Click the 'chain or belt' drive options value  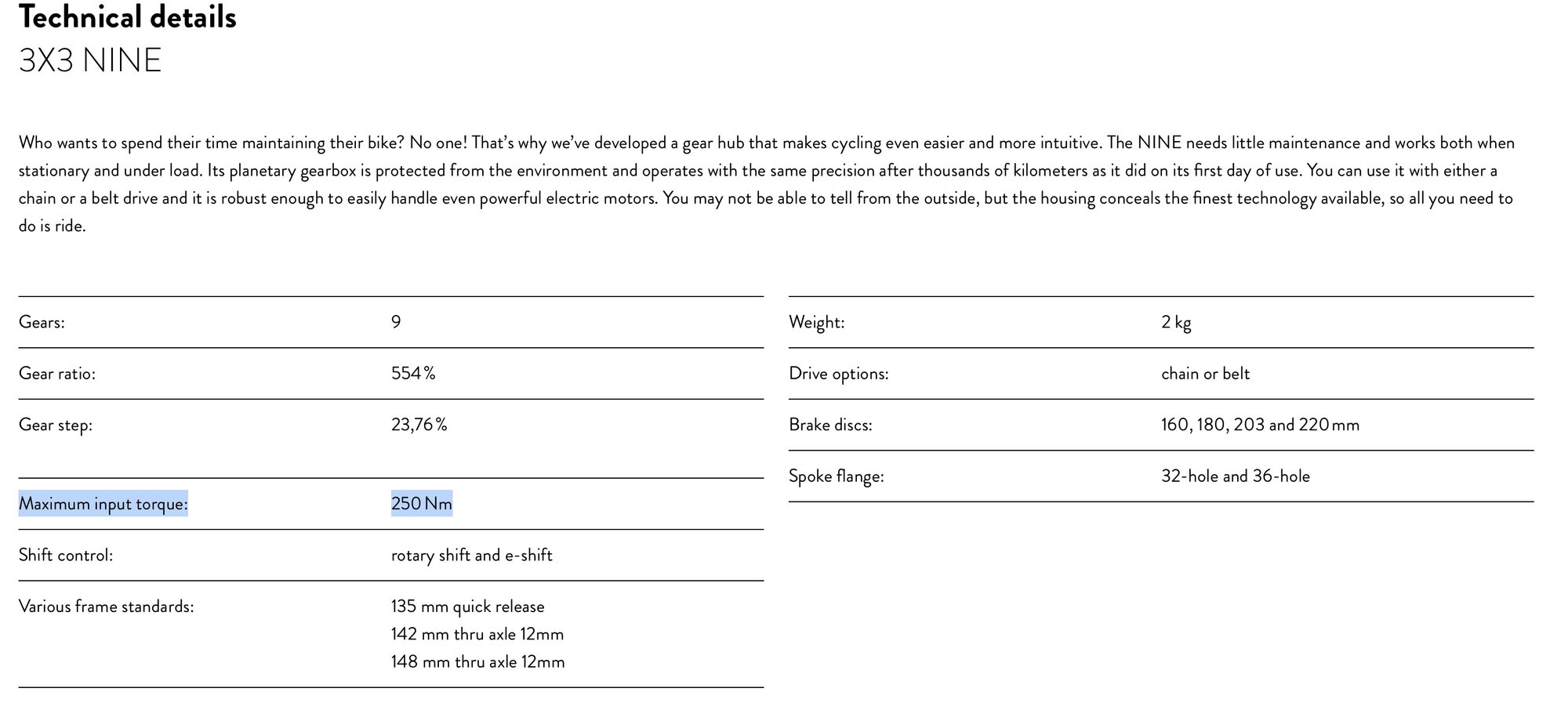pyautogui.click(x=1206, y=374)
